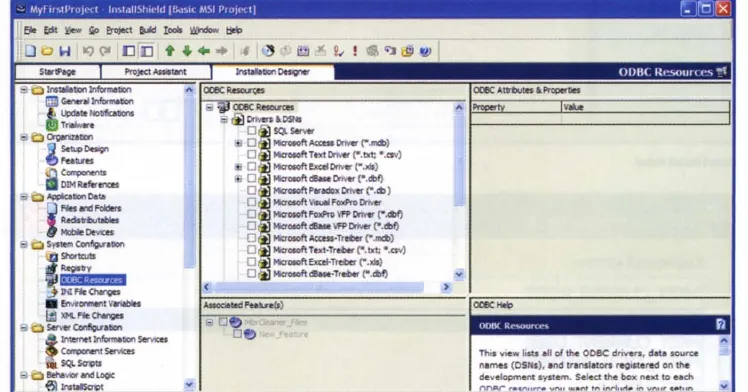Open the Setup Design view
This screenshot has height=392, width=748.
(84, 149)
